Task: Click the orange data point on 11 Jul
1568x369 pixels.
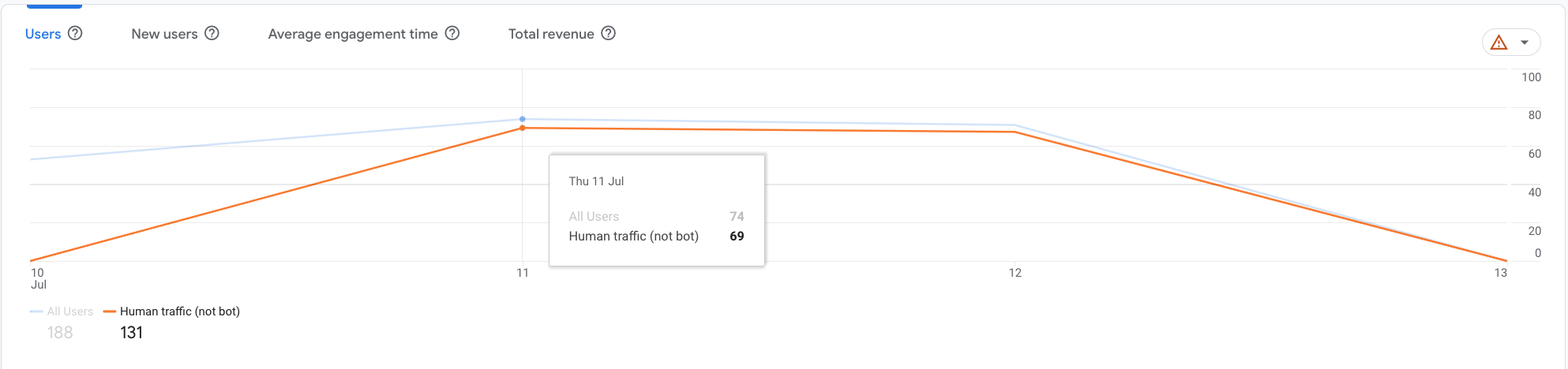Action: tap(523, 128)
